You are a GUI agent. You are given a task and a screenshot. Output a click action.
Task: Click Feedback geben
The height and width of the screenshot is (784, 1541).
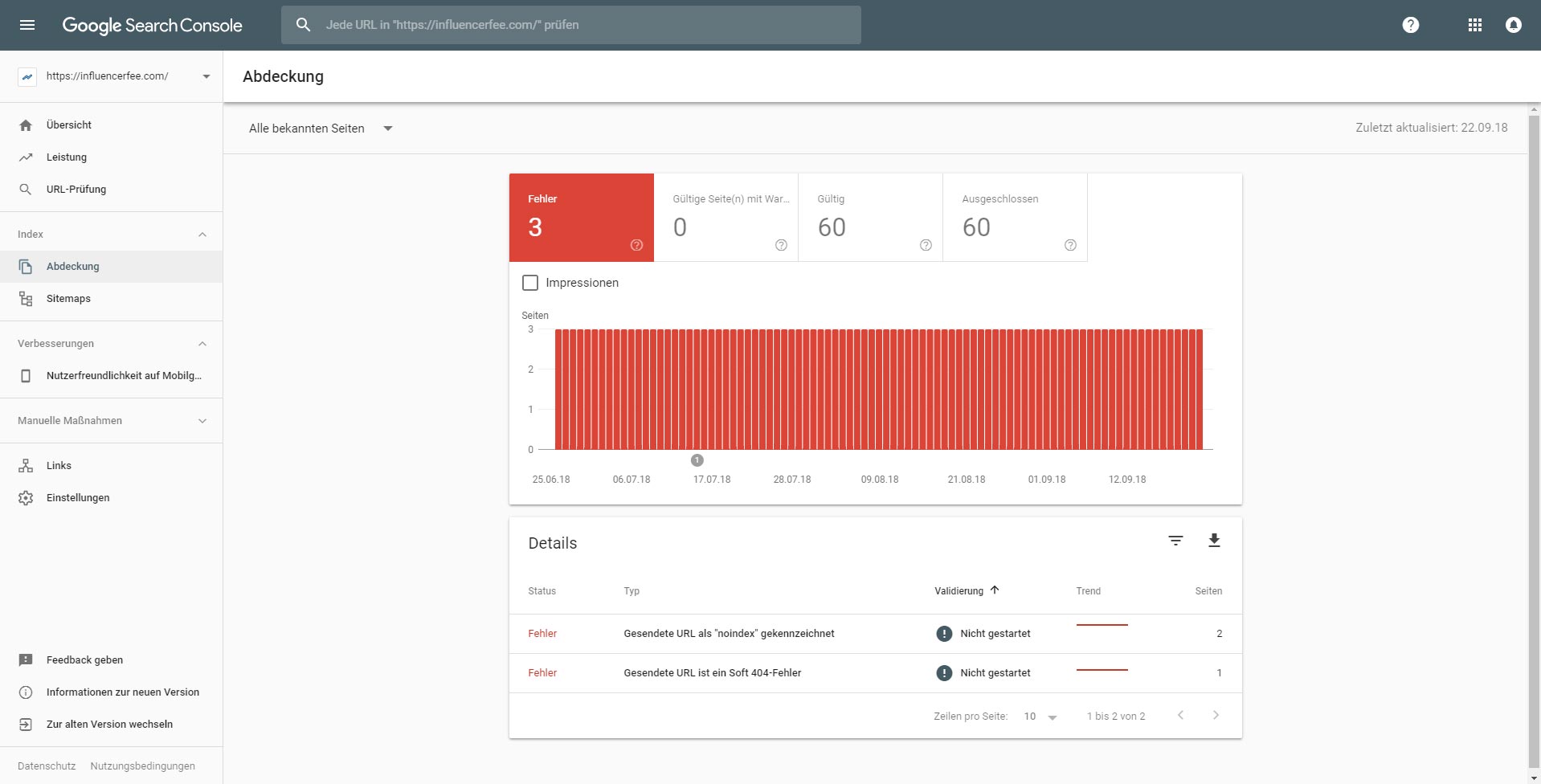pyautogui.click(x=112, y=660)
